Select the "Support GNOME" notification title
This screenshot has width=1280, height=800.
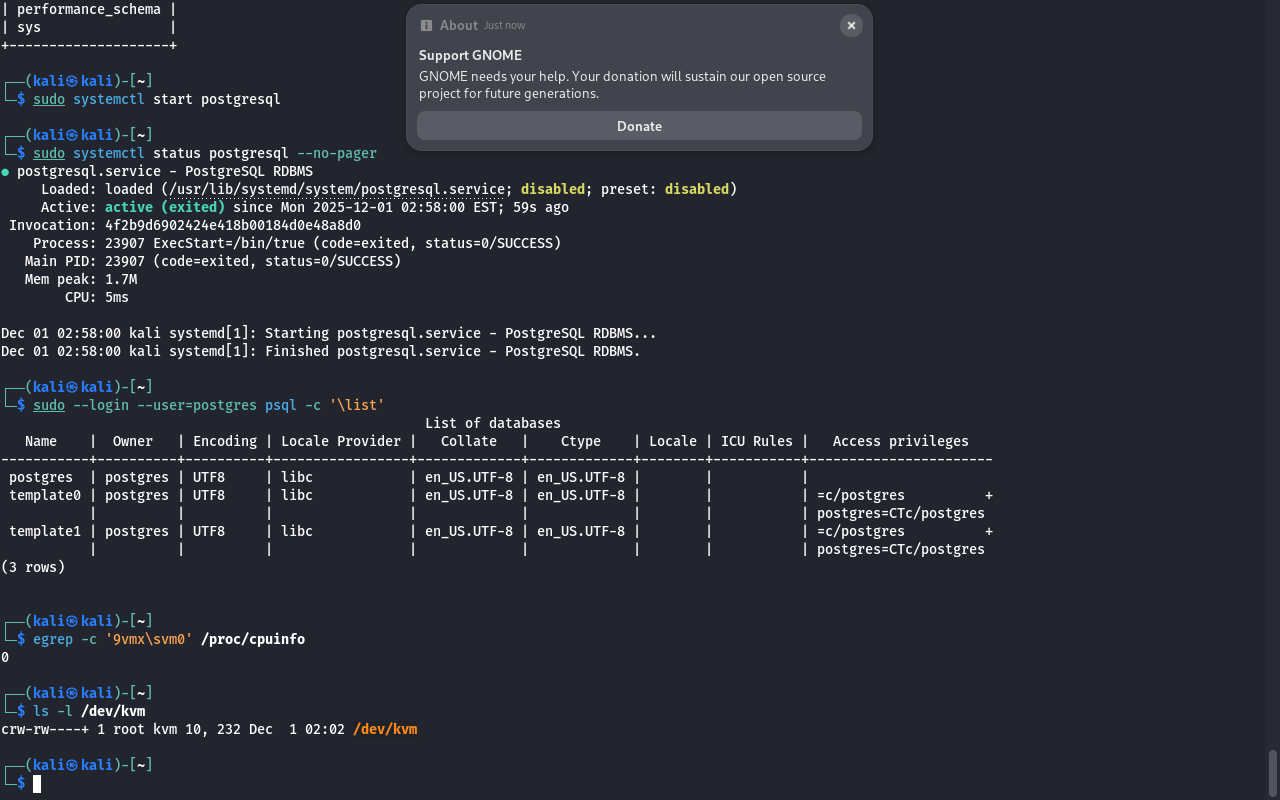click(x=470, y=55)
